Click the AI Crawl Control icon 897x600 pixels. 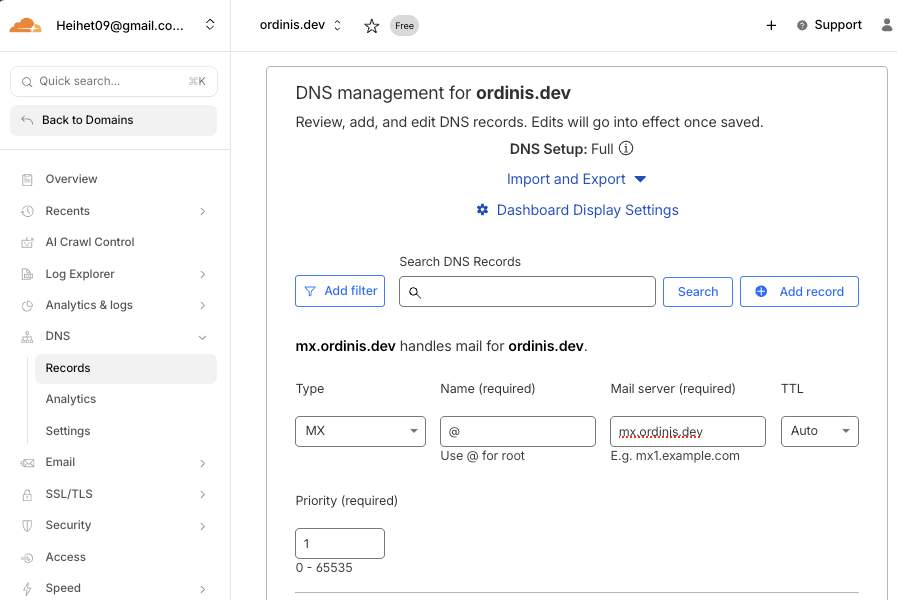(27, 242)
